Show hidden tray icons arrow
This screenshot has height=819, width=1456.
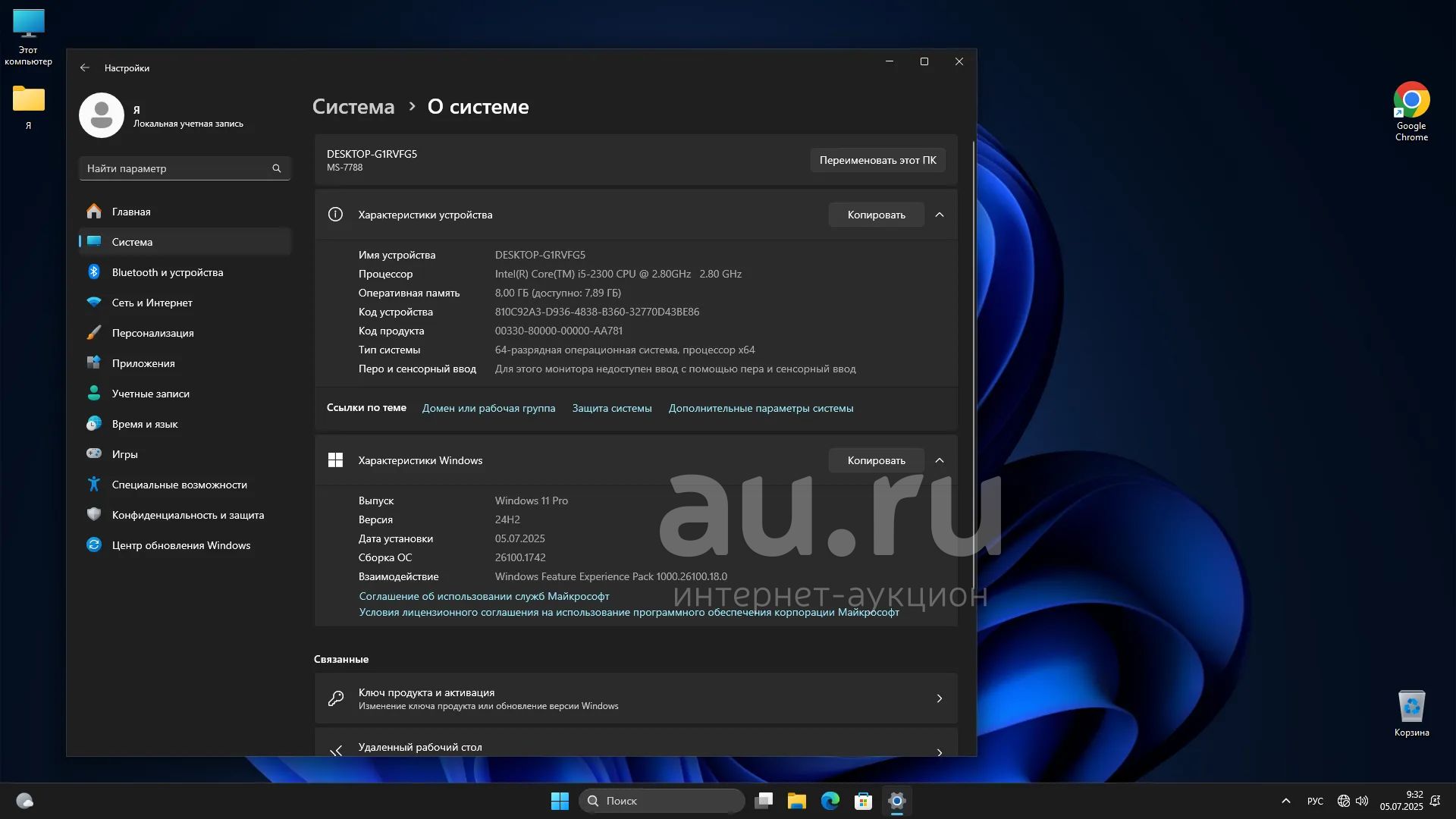(x=1286, y=801)
